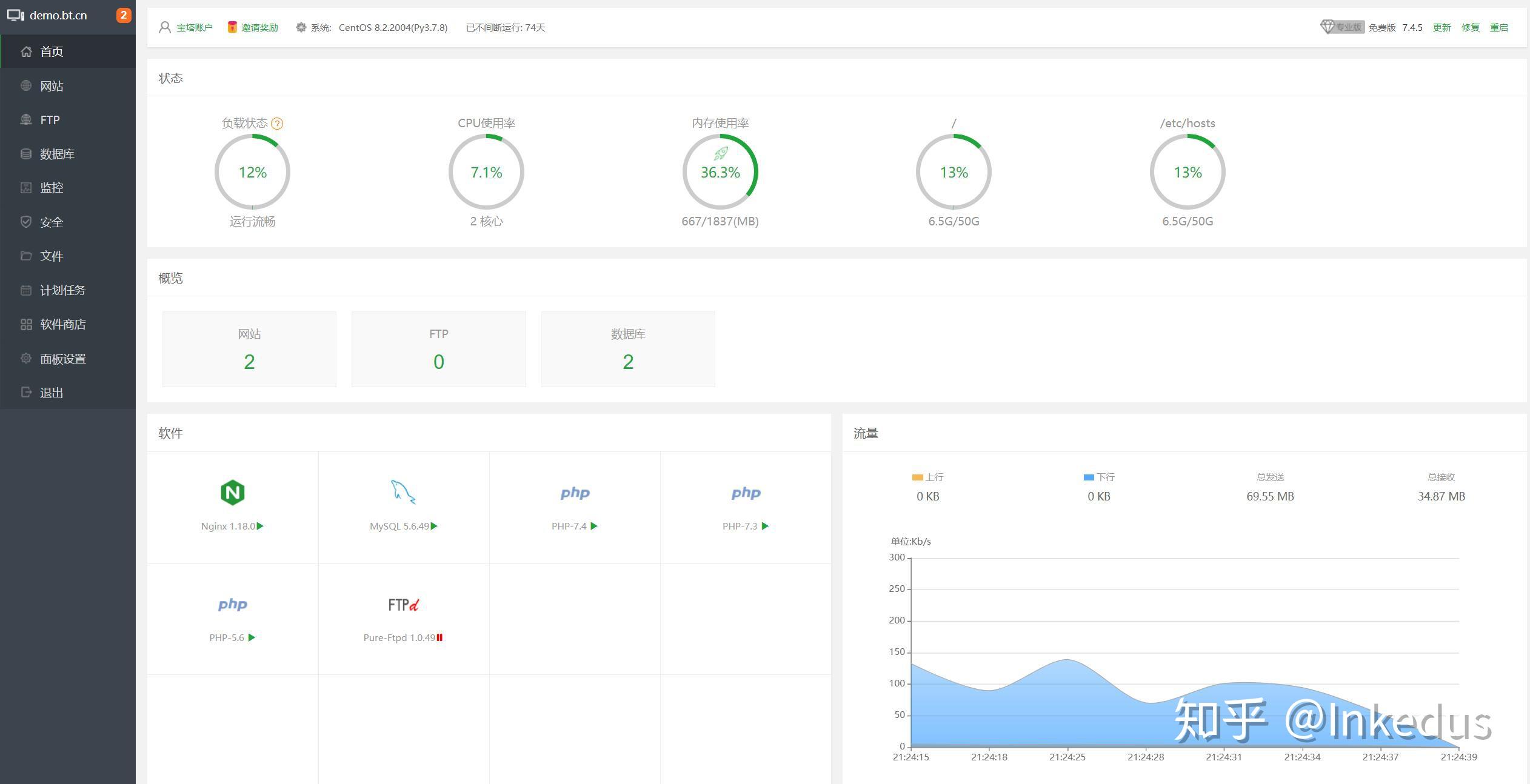The height and width of the screenshot is (784, 1530).
Task: Click the 软件商店 grid icon
Action: pos(26,324)
